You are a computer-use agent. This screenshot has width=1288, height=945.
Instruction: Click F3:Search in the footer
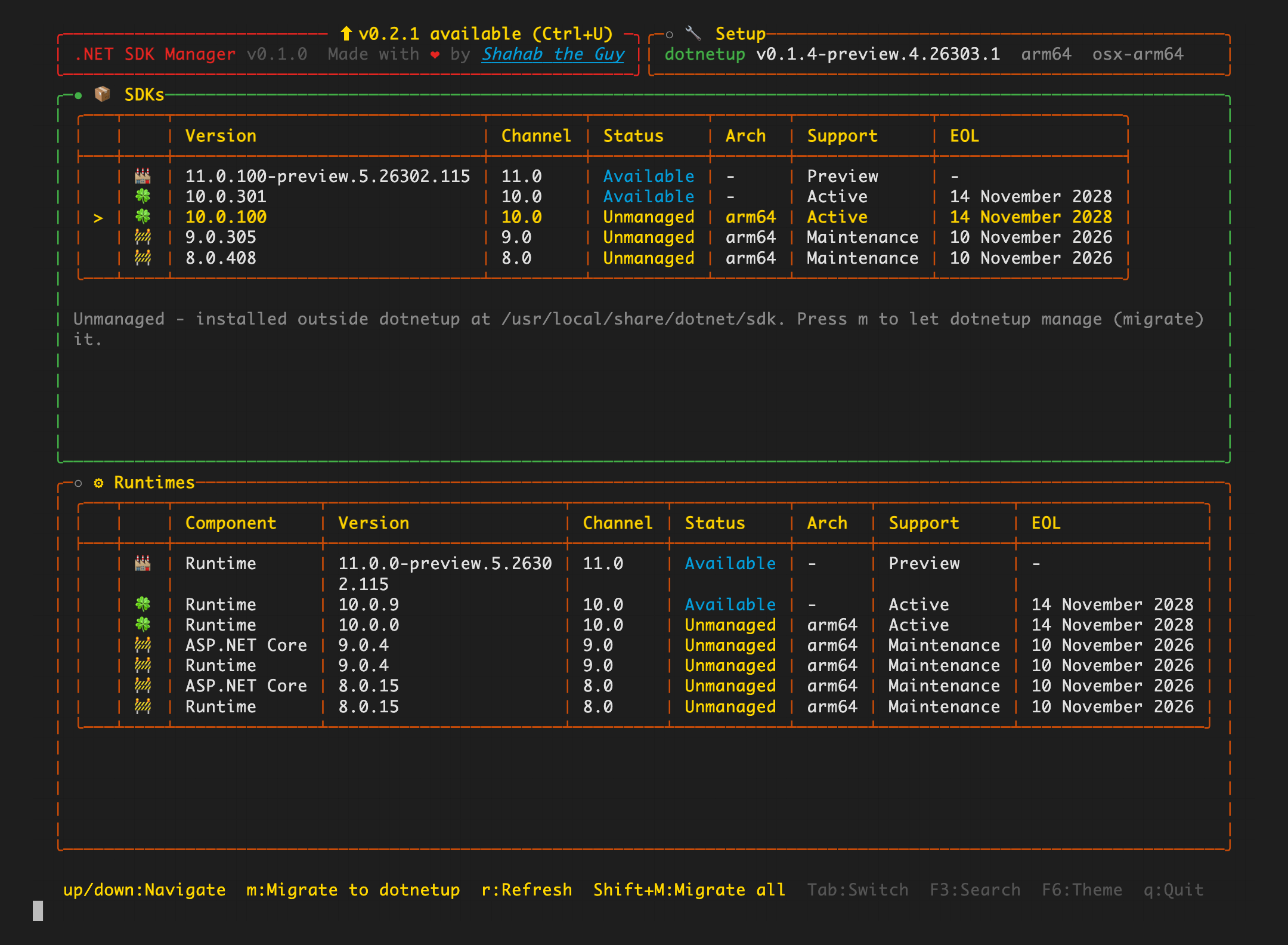(975, 890)
